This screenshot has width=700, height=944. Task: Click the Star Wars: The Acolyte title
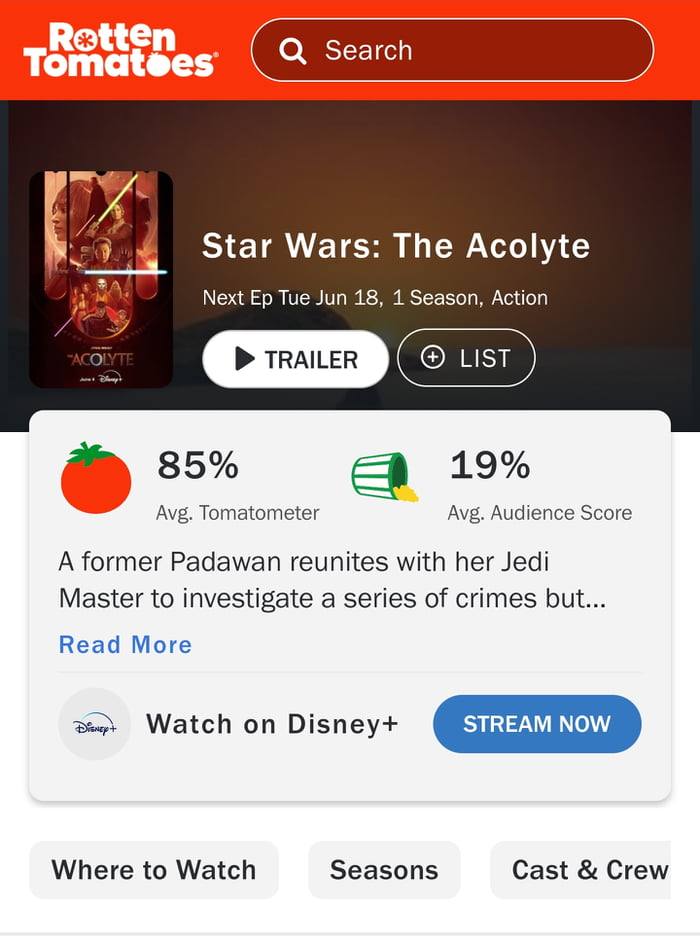[396, 246]
